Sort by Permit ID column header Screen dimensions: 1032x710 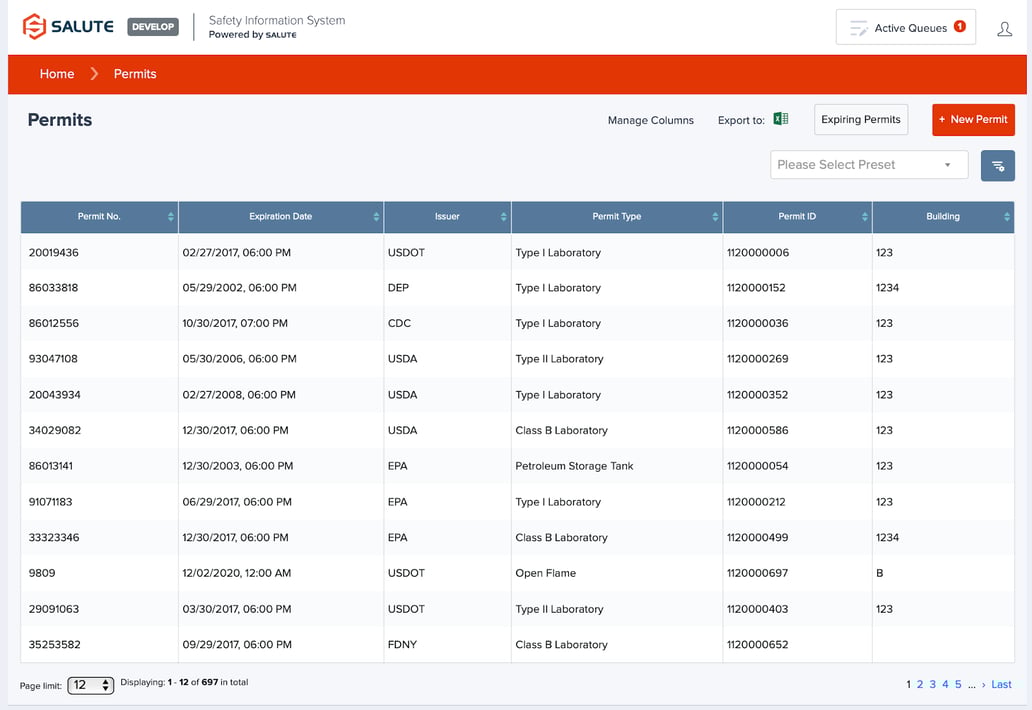797,217
